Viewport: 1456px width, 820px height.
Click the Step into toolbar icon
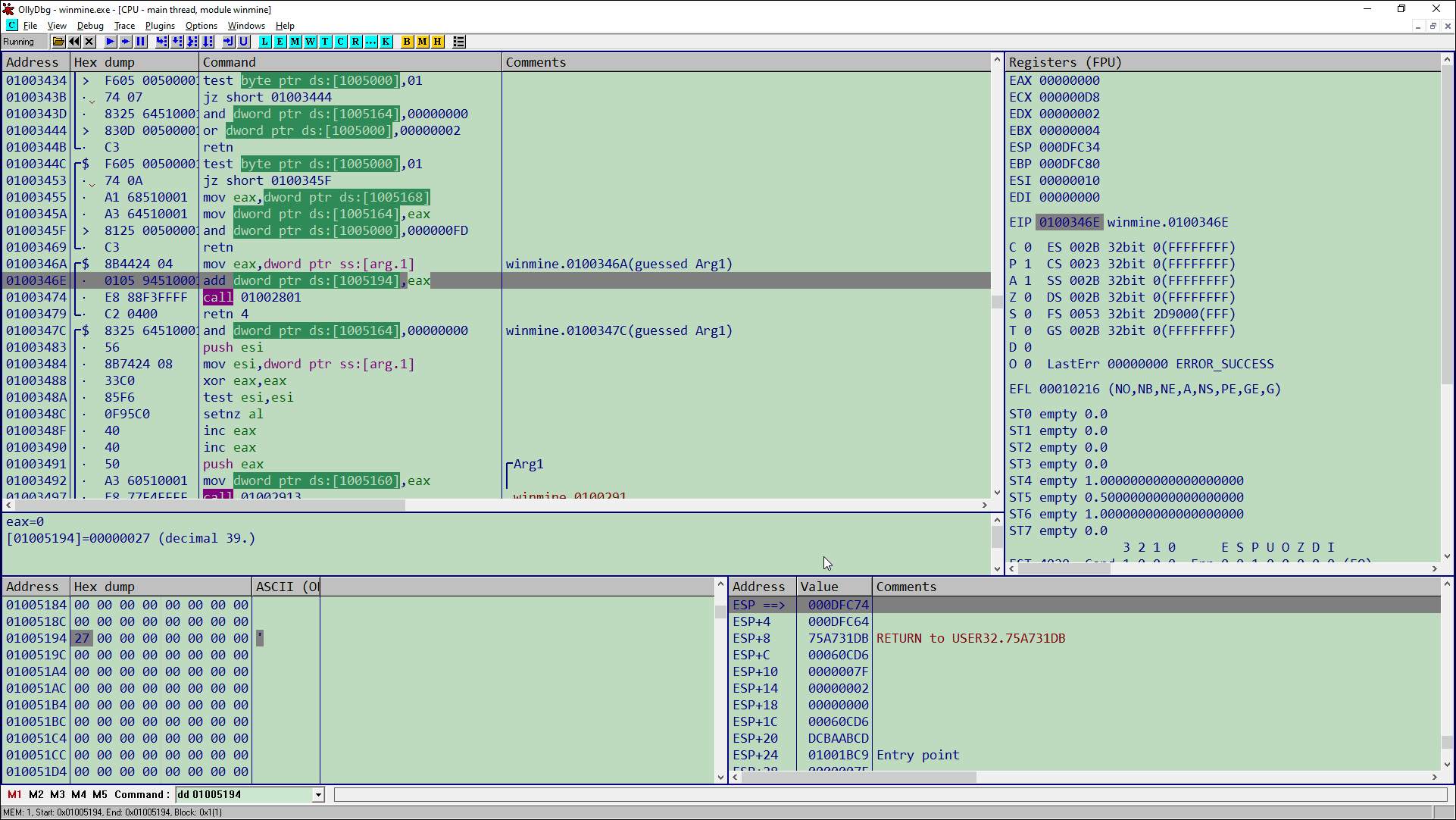pyautogui.click(x=161, y=42)
